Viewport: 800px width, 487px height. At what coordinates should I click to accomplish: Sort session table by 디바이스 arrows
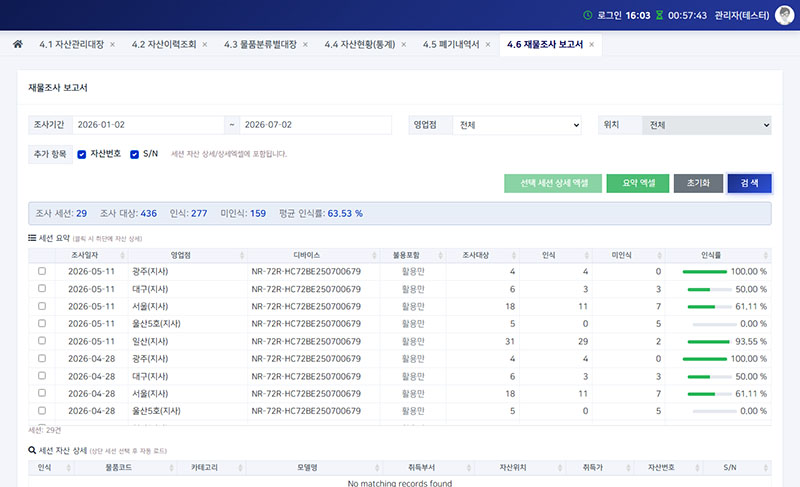point(374,255)
